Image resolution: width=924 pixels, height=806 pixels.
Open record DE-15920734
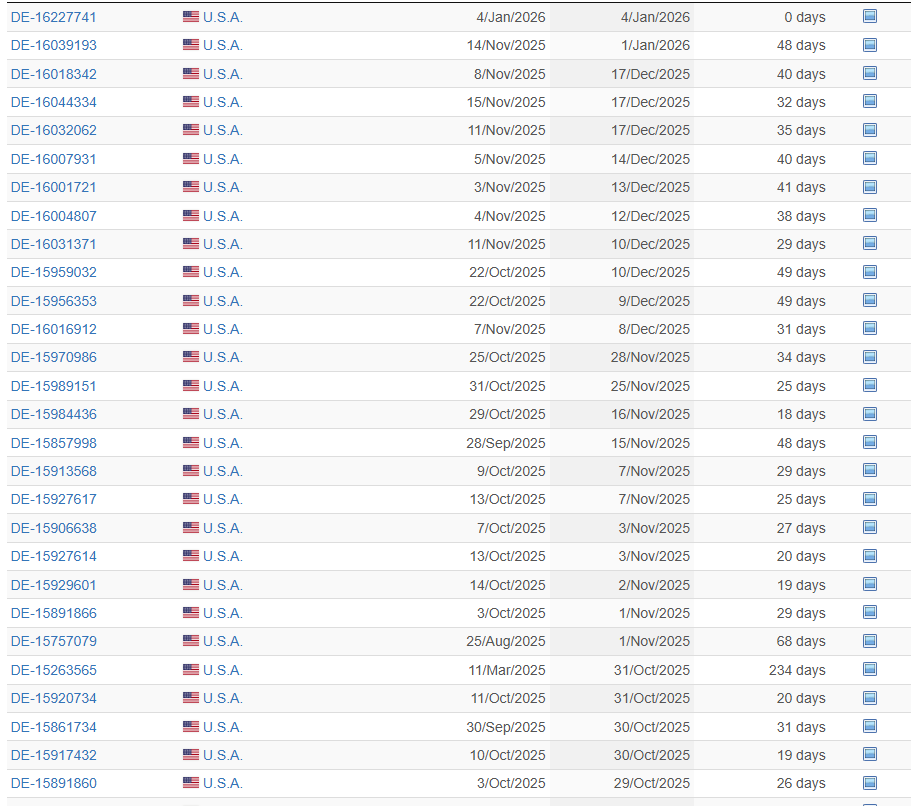tap(54, 698)
